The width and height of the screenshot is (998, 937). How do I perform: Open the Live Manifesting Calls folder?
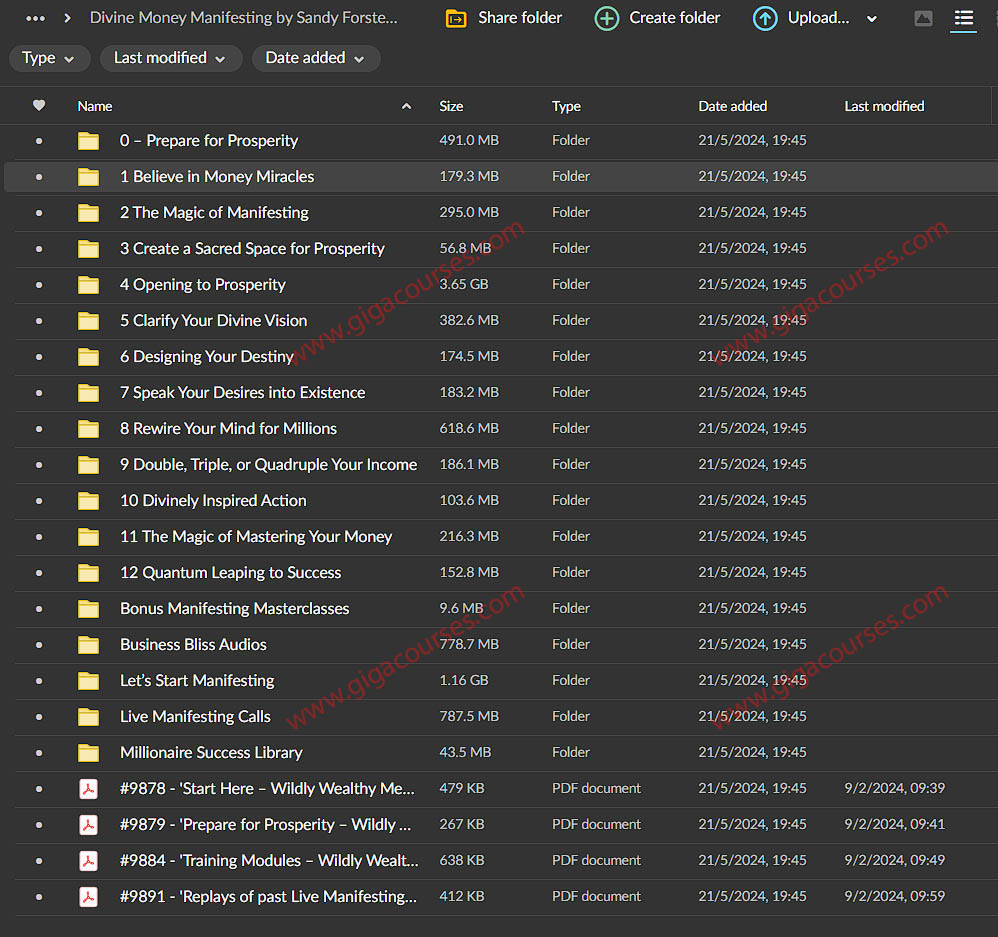tap(195, 716)
